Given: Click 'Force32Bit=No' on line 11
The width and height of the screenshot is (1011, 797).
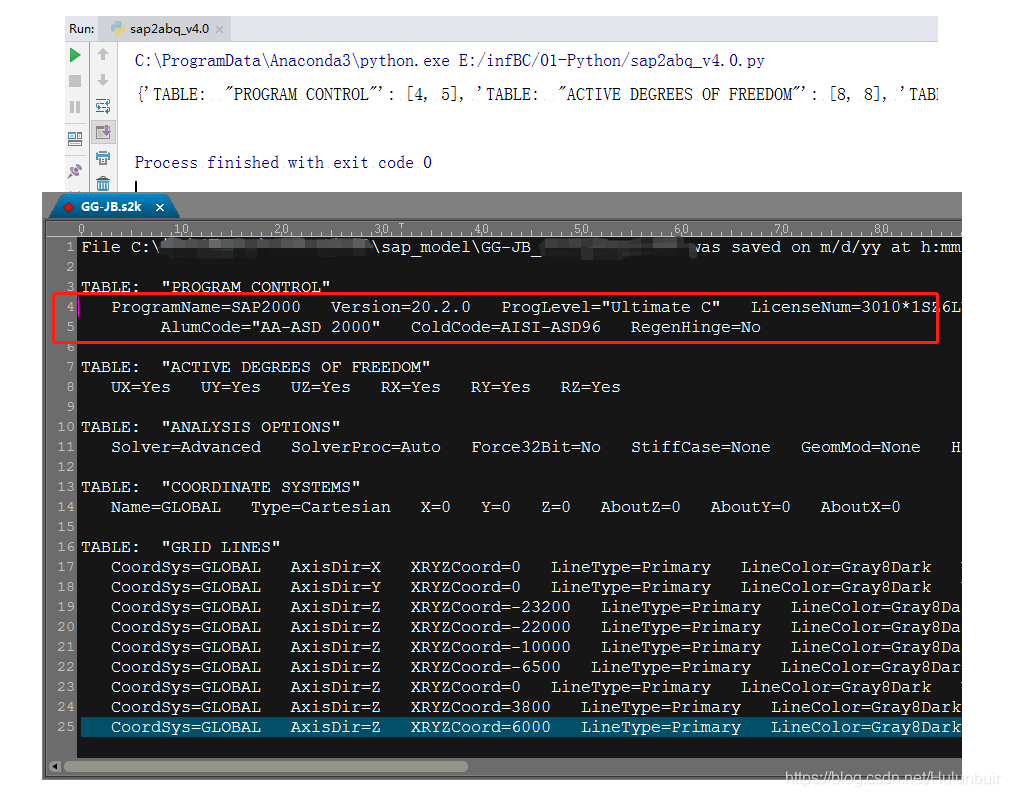Looking at the screenshot, I should (x=536, y=447).
